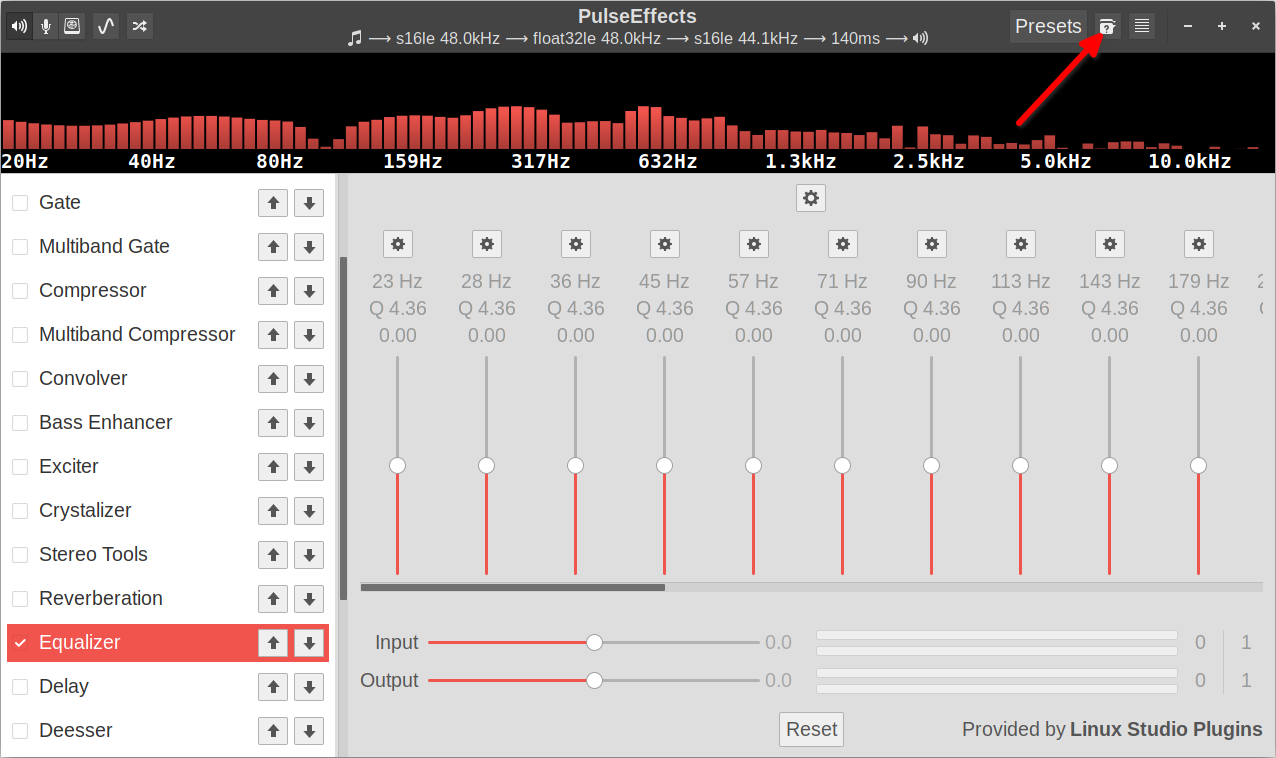Open the 113 Hz band settings gear
The height and width of the screenshot is (758, 1276).
click(1021, 244)
